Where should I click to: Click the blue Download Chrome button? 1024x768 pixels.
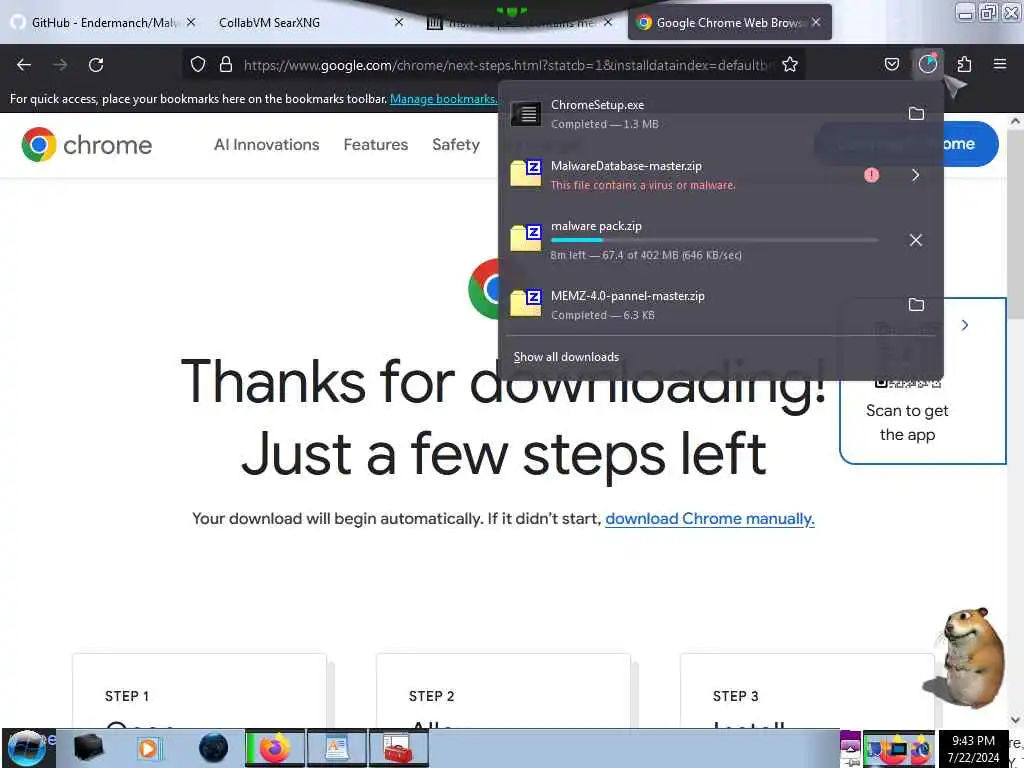pyautogui.click(x=971, y=144)
